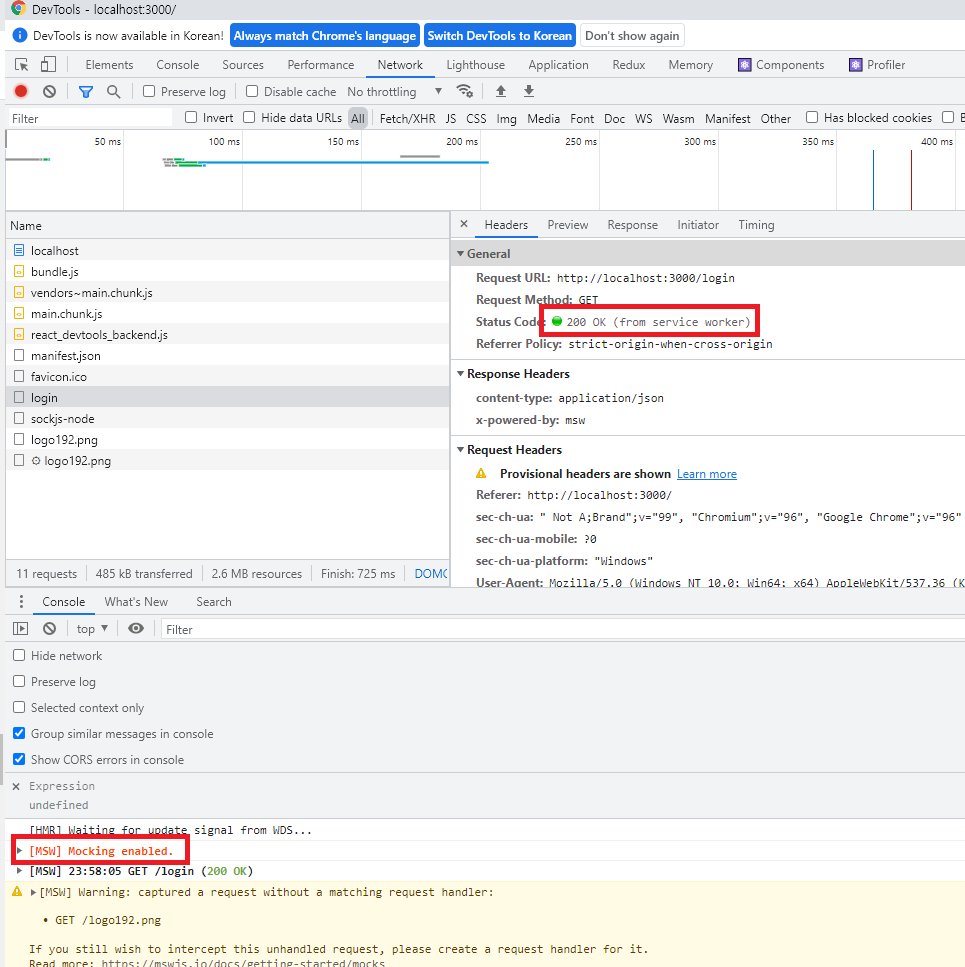Check the Hide data URLs checkbox
The height and width of the screenshot is (967, 965).
249,117
